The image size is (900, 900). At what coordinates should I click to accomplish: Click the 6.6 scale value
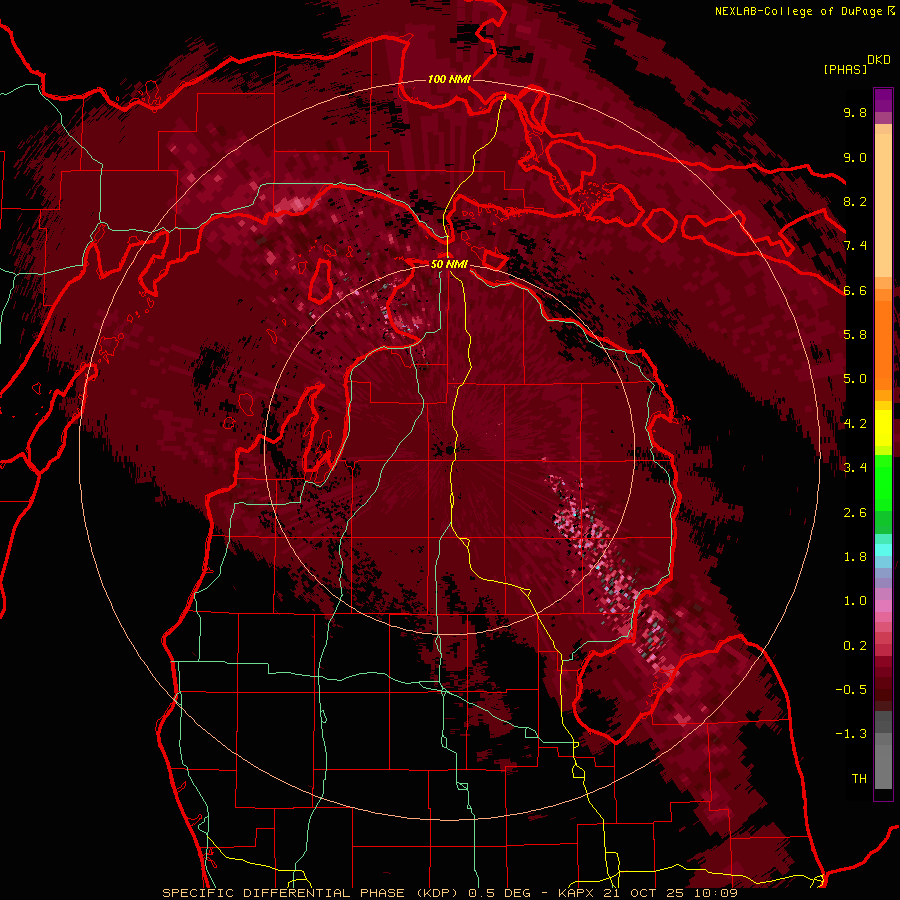[855, 290]
